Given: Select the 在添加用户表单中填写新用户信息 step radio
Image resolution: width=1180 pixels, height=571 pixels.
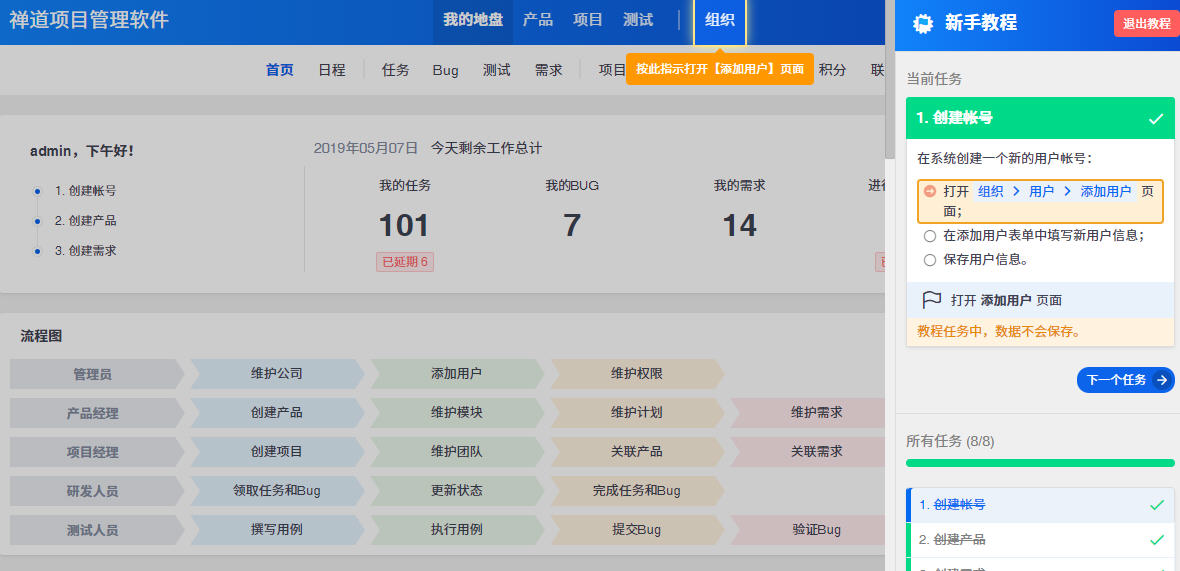Looking at the screenshot, I should 930,236.
